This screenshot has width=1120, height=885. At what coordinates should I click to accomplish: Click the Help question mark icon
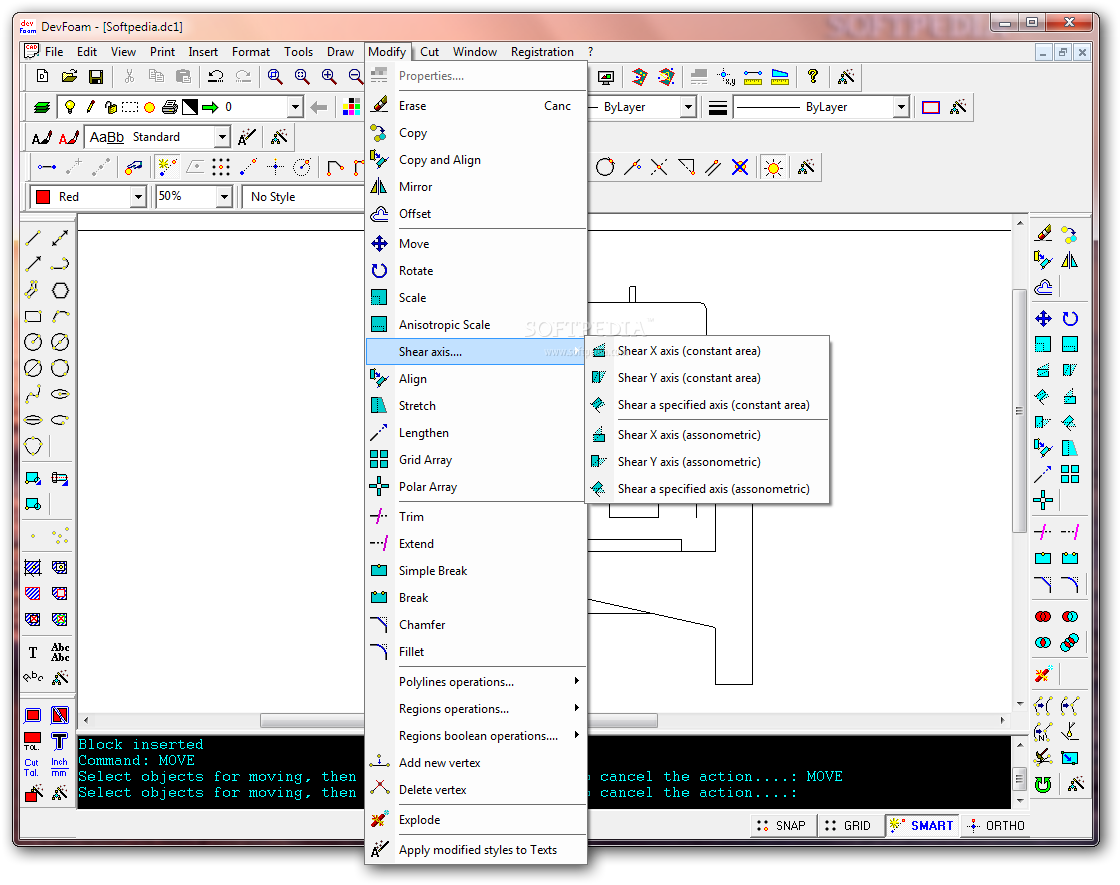[812, 76]
